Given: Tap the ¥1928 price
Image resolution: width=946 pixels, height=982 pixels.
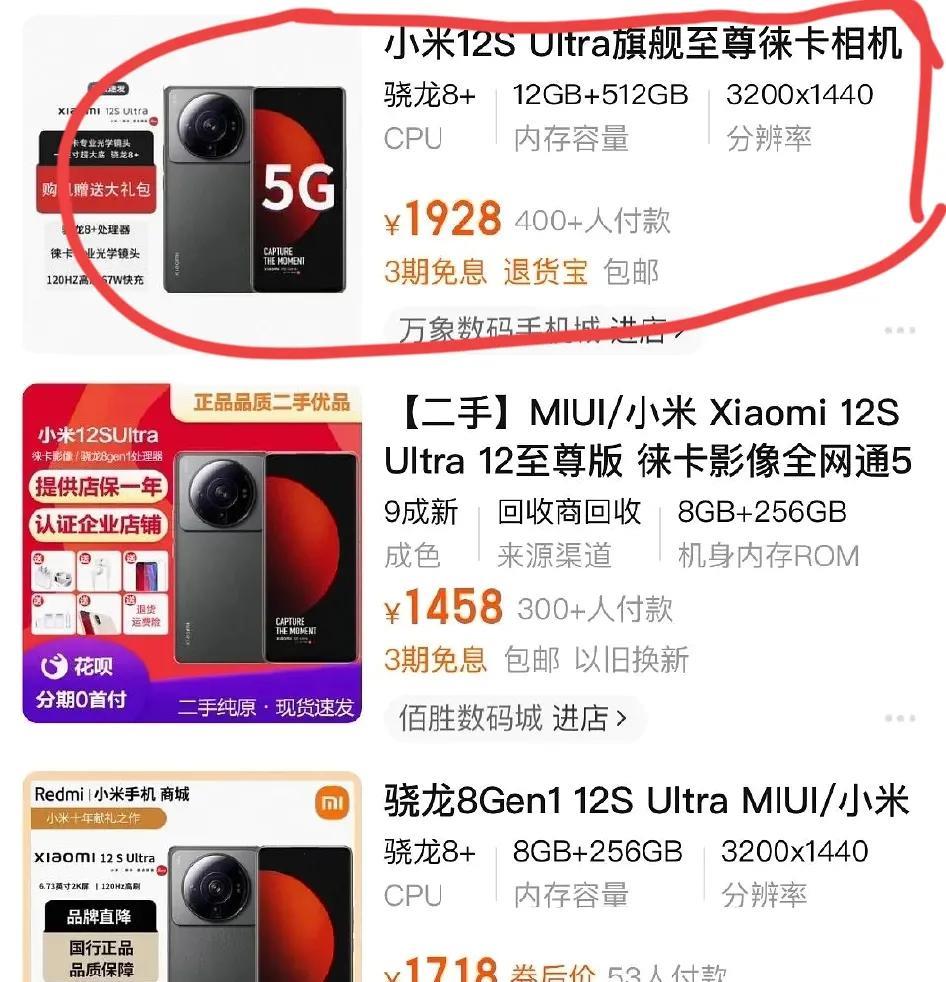Looking at the screenshot, I should [443, 219].
